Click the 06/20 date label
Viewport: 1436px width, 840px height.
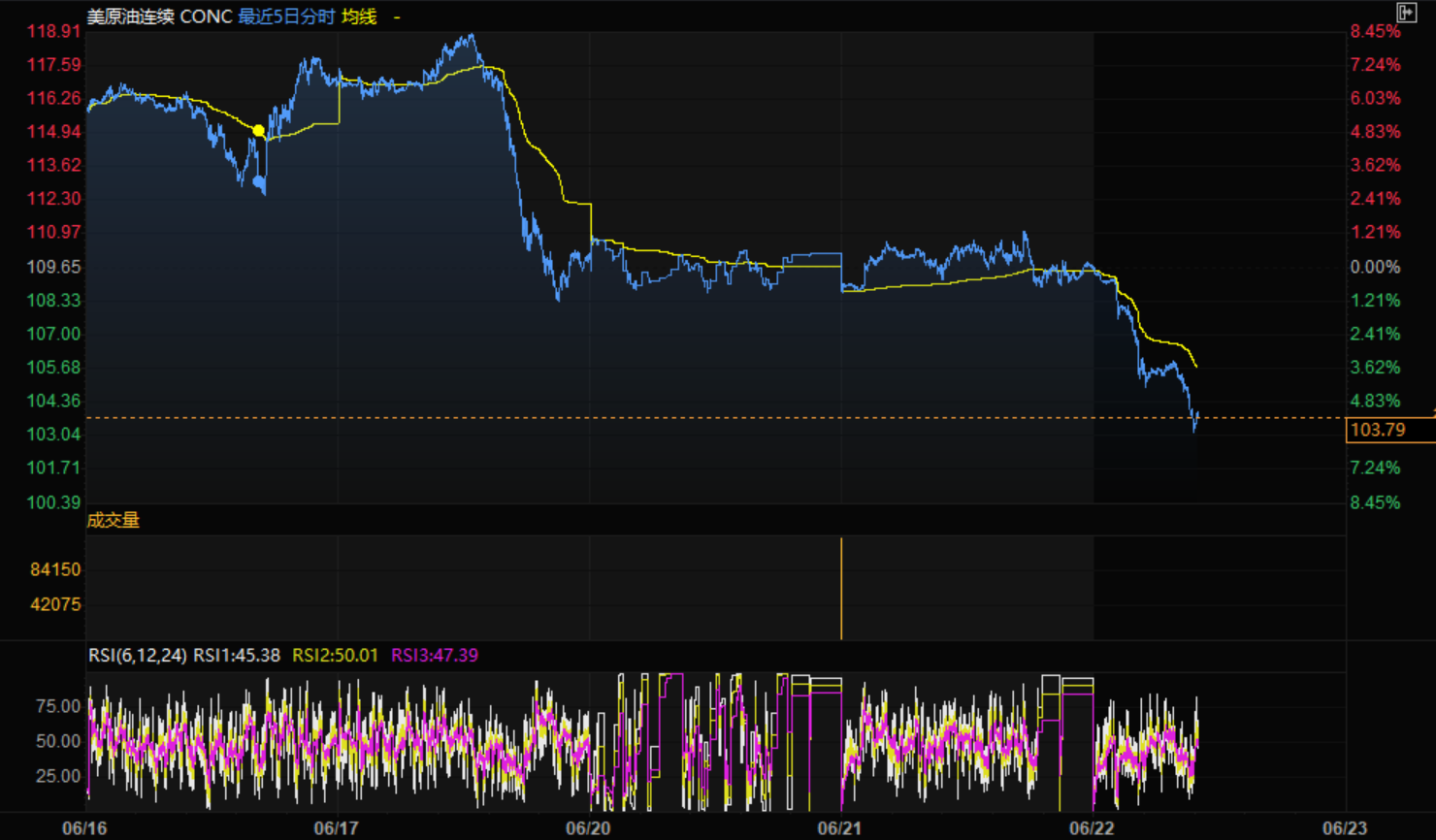pos(588,828)
